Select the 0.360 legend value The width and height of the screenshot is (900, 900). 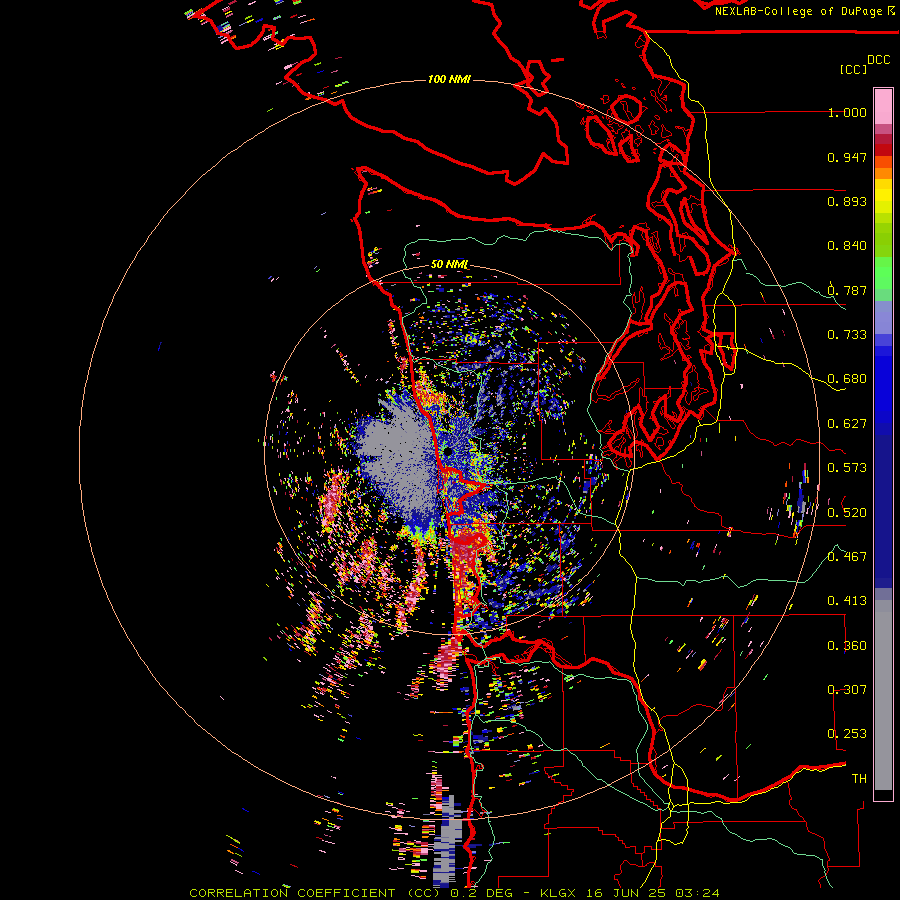[x=847, y=646]
